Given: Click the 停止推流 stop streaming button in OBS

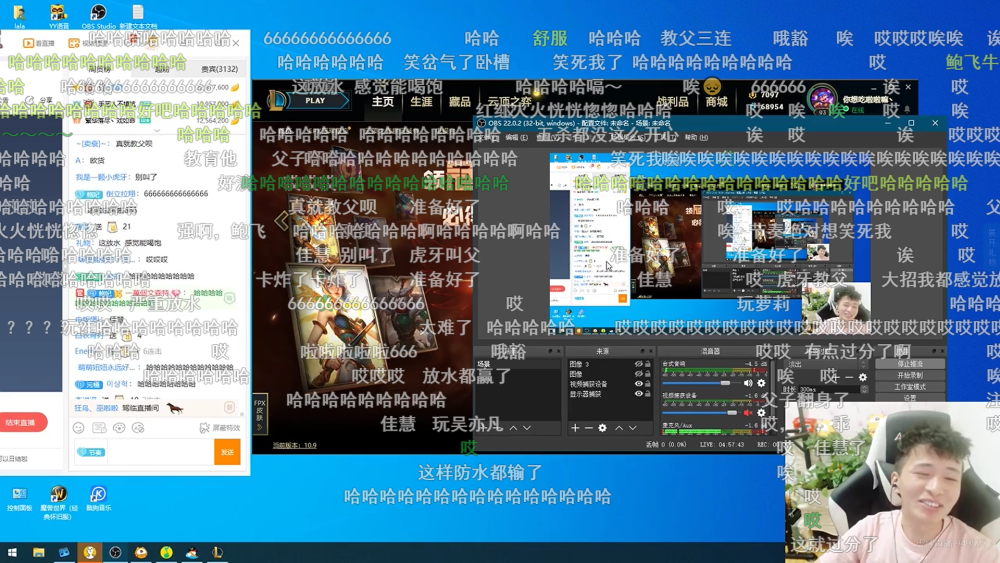Looking at the screenshot, I should 909,364.
